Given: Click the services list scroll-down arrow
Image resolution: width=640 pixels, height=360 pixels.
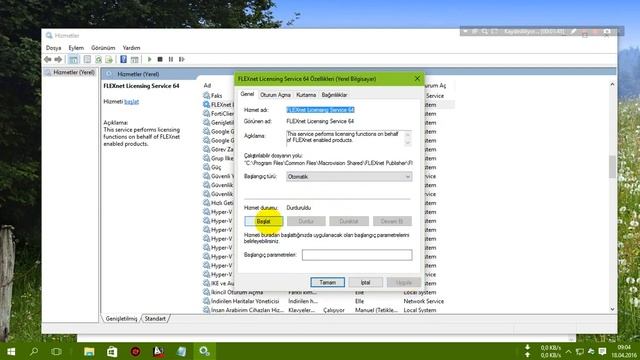Looking at the screenshot, I should click(x=612, y=309).
